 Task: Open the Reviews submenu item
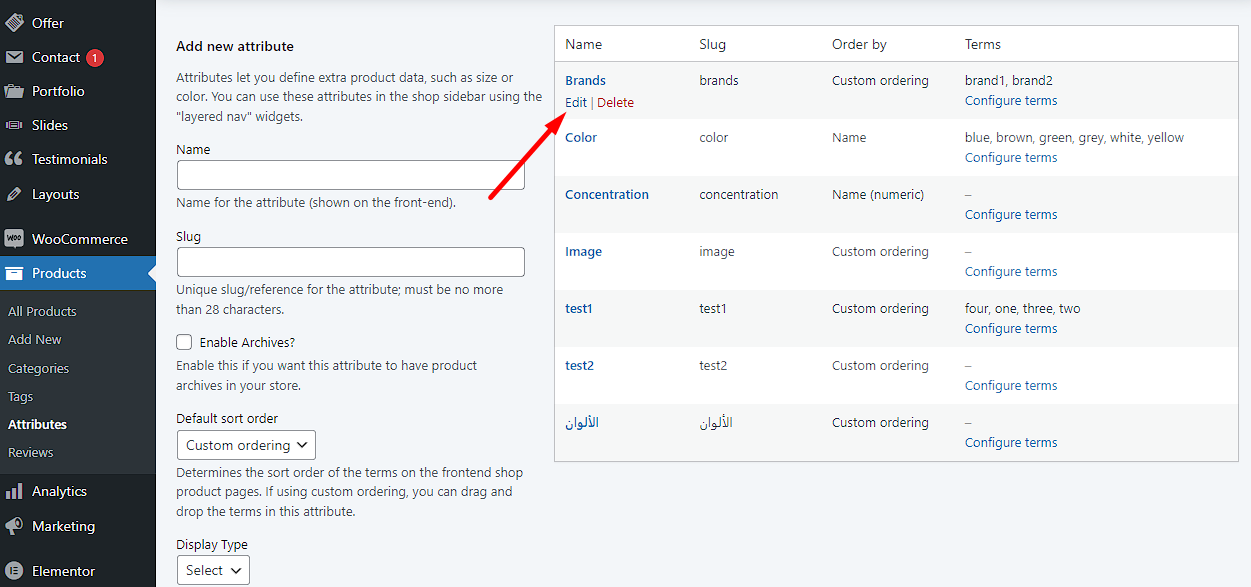click(x=31, y=452)
